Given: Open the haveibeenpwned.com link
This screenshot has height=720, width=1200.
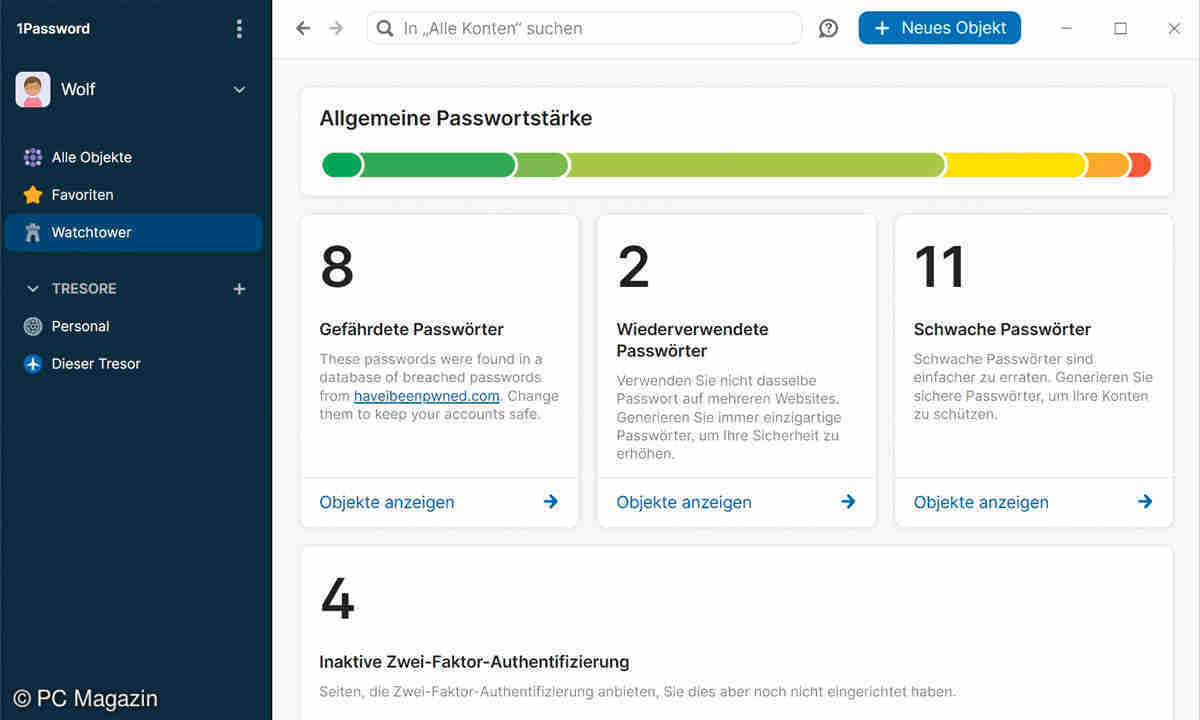Looking at the screenshot, I should [426, 396].
